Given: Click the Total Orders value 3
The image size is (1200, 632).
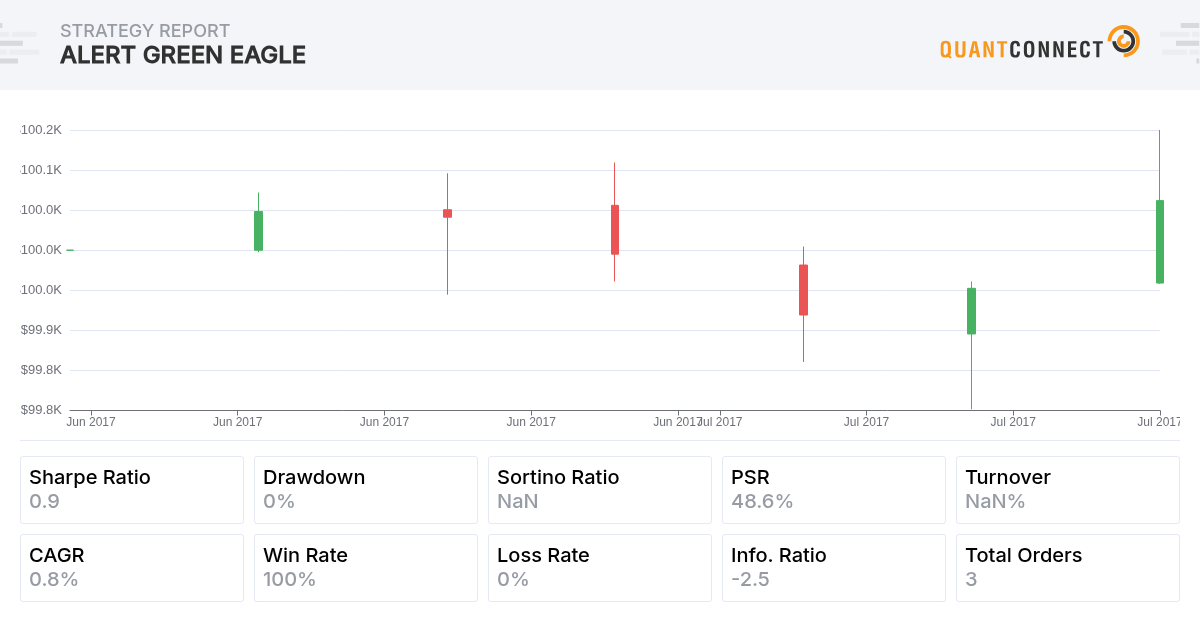Looking at the screenshot, I should pyautogui.click(x=971, y=579).
